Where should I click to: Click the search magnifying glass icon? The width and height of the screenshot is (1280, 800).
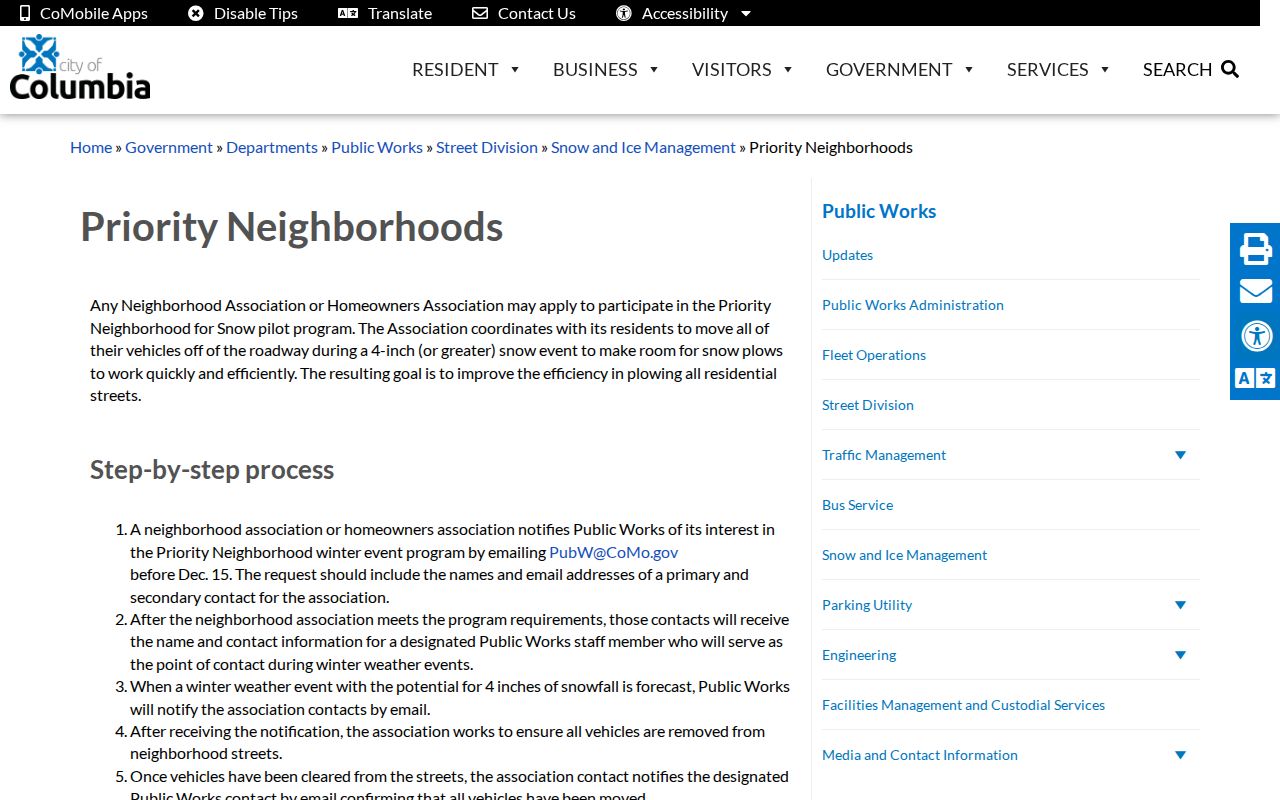(1230, 69)
